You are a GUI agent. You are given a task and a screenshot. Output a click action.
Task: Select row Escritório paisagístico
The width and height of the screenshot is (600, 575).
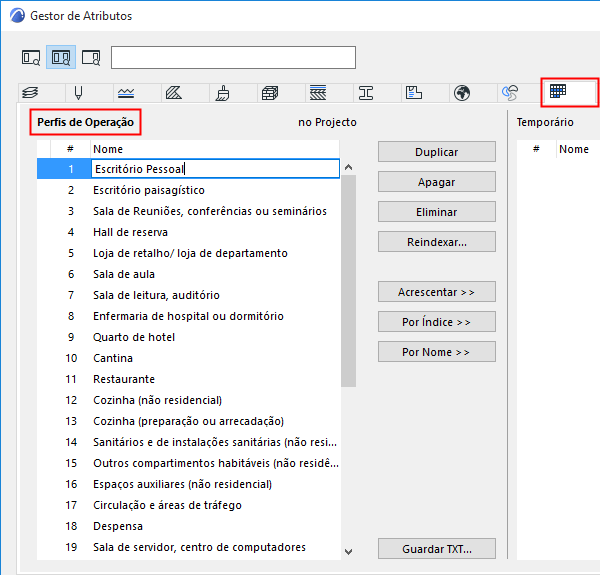(x=188, y=190)
